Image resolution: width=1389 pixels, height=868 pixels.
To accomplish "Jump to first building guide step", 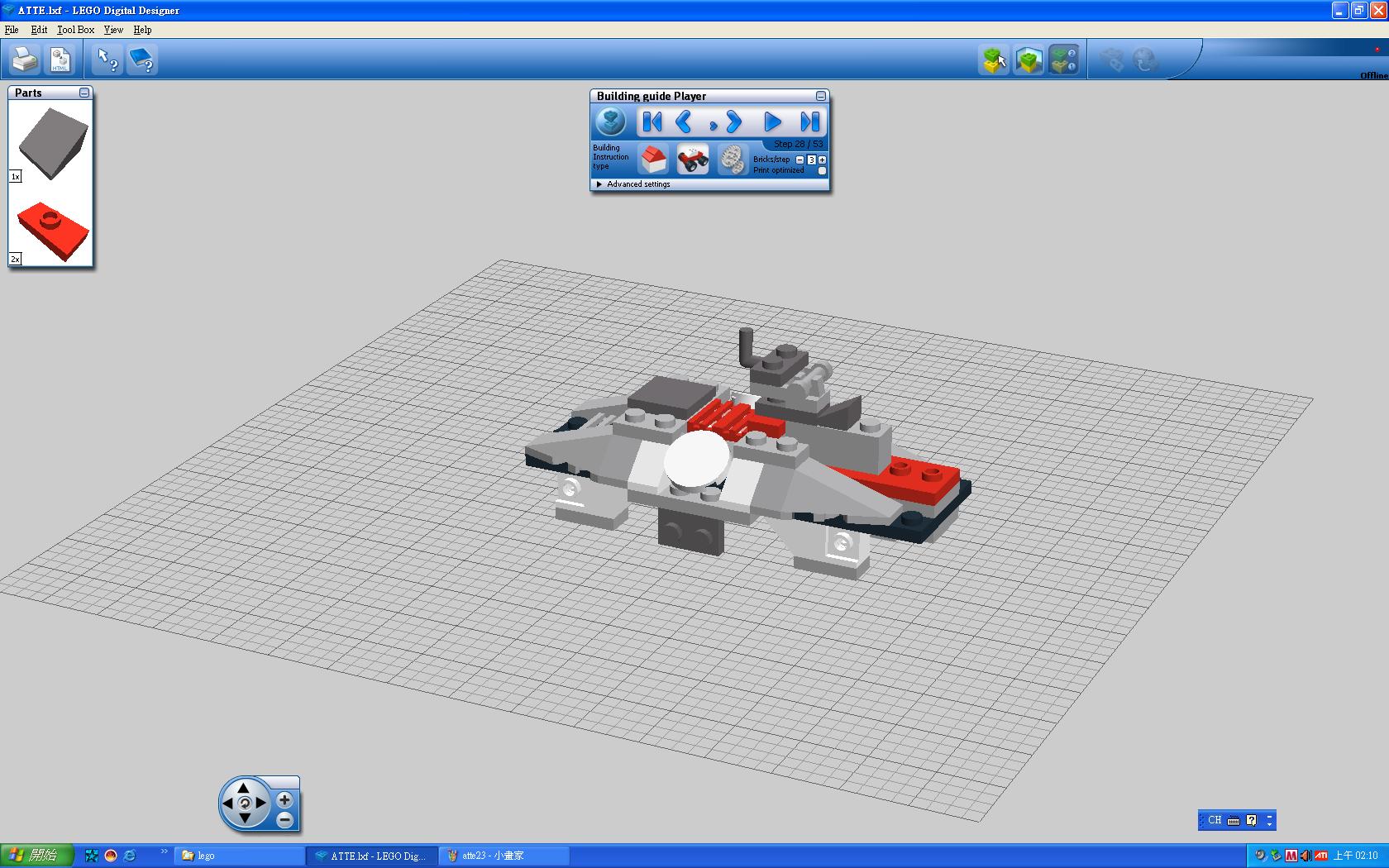I will coord(652,122).
